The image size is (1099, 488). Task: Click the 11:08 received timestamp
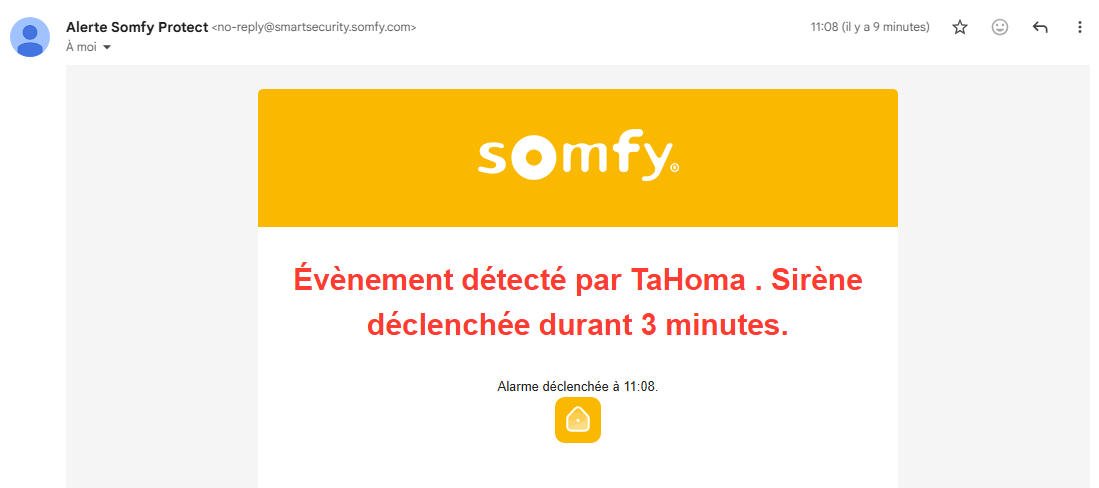(x=870, y=27)
